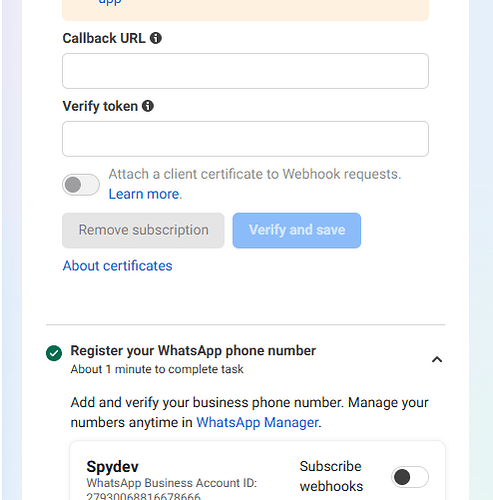Click the Remove subscription button
This screenshot has height=500, width=493.
(143, 230)
